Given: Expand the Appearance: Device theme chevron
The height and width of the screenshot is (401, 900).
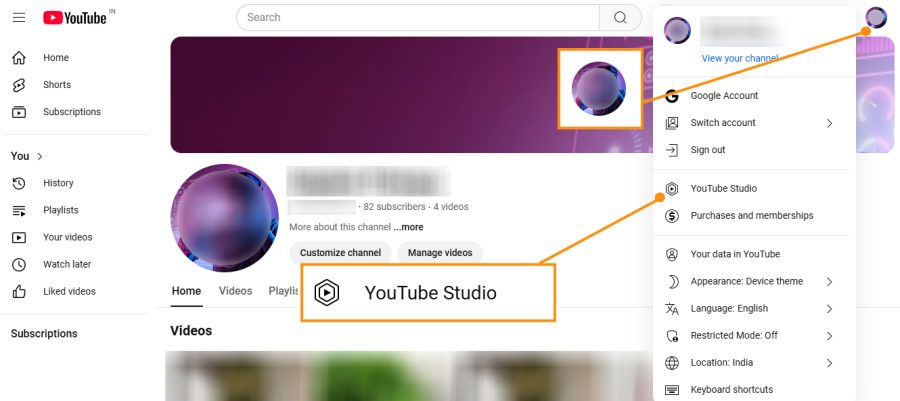Looking at the screenshot, I should tap(829, 282).
